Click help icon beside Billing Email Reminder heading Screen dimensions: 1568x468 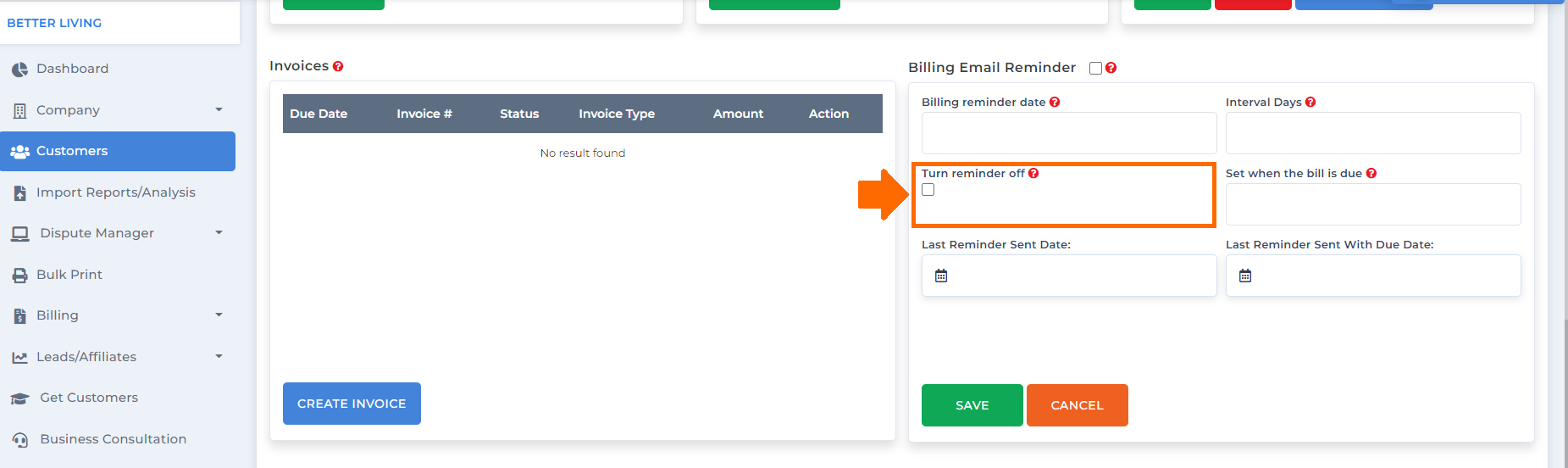(1111, 68)
